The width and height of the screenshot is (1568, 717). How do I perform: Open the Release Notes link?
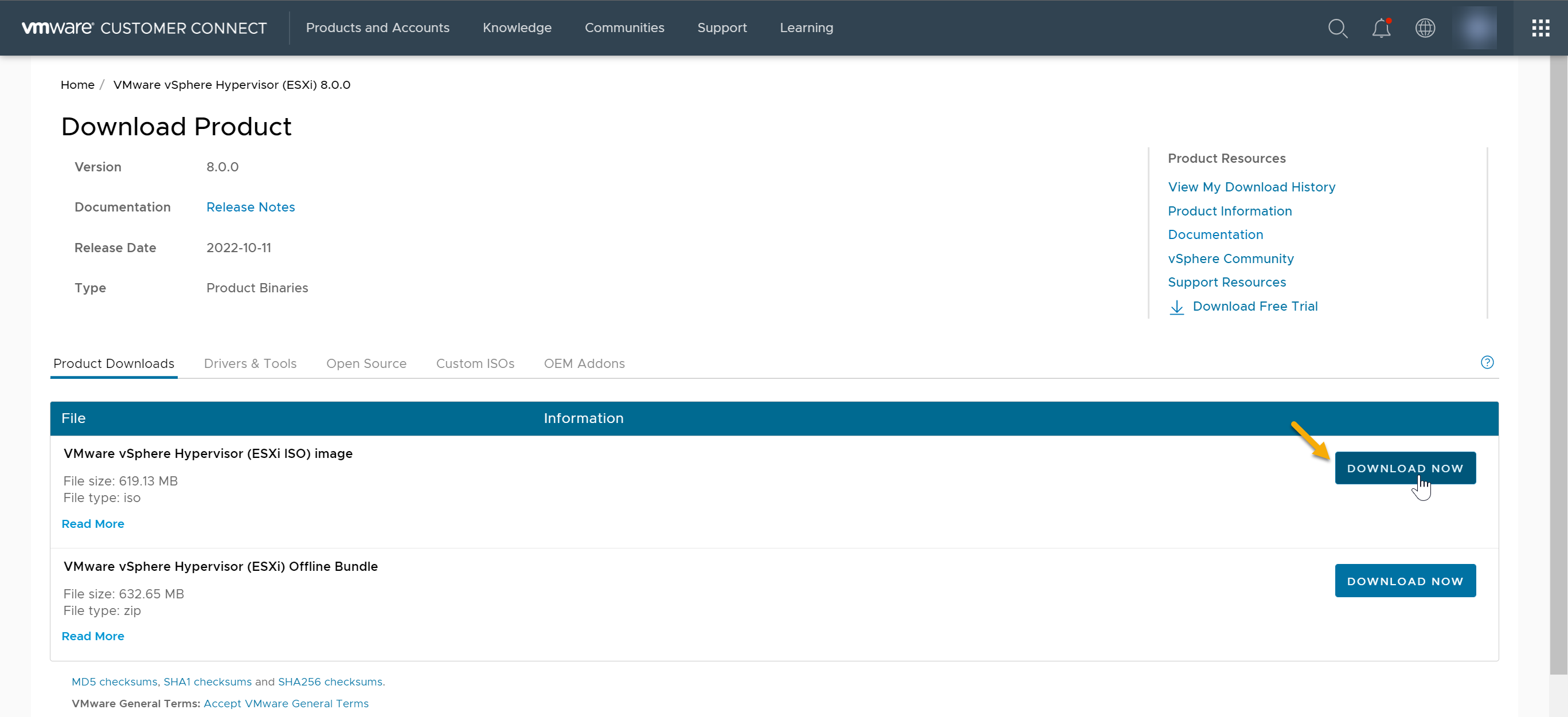coord(250,207)
